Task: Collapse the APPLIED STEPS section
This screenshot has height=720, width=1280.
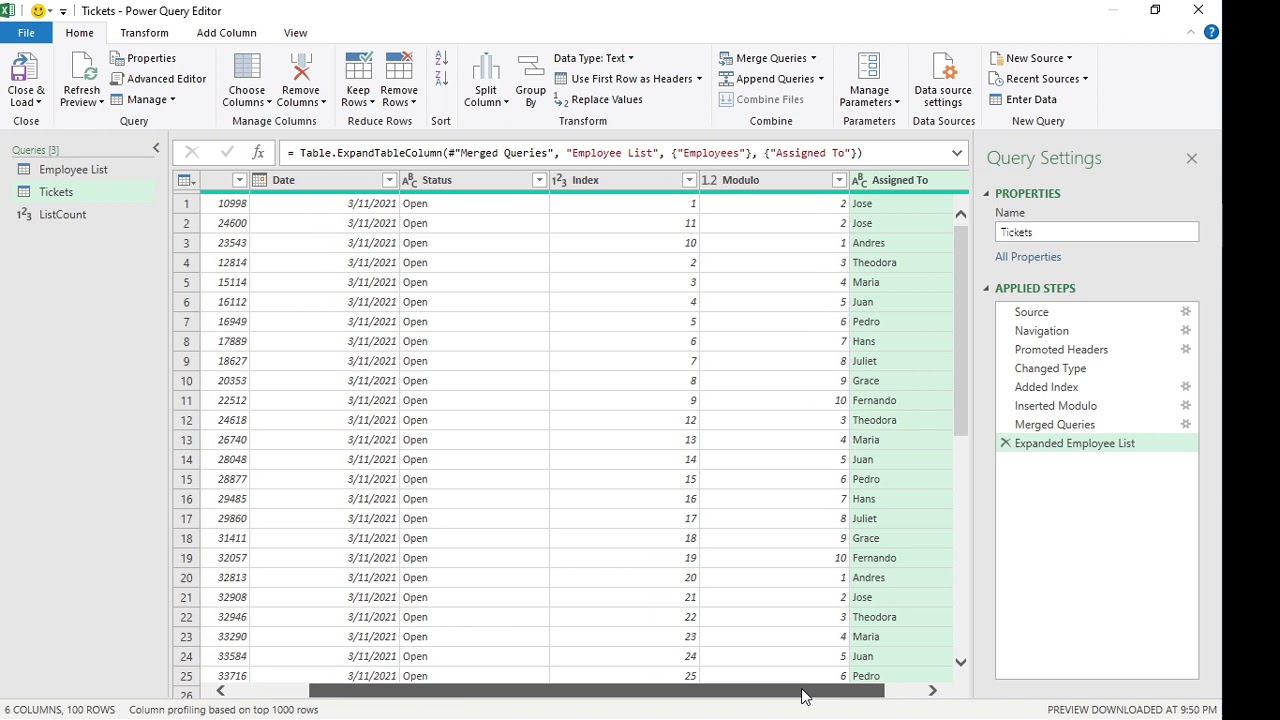Action: (985, 289)
